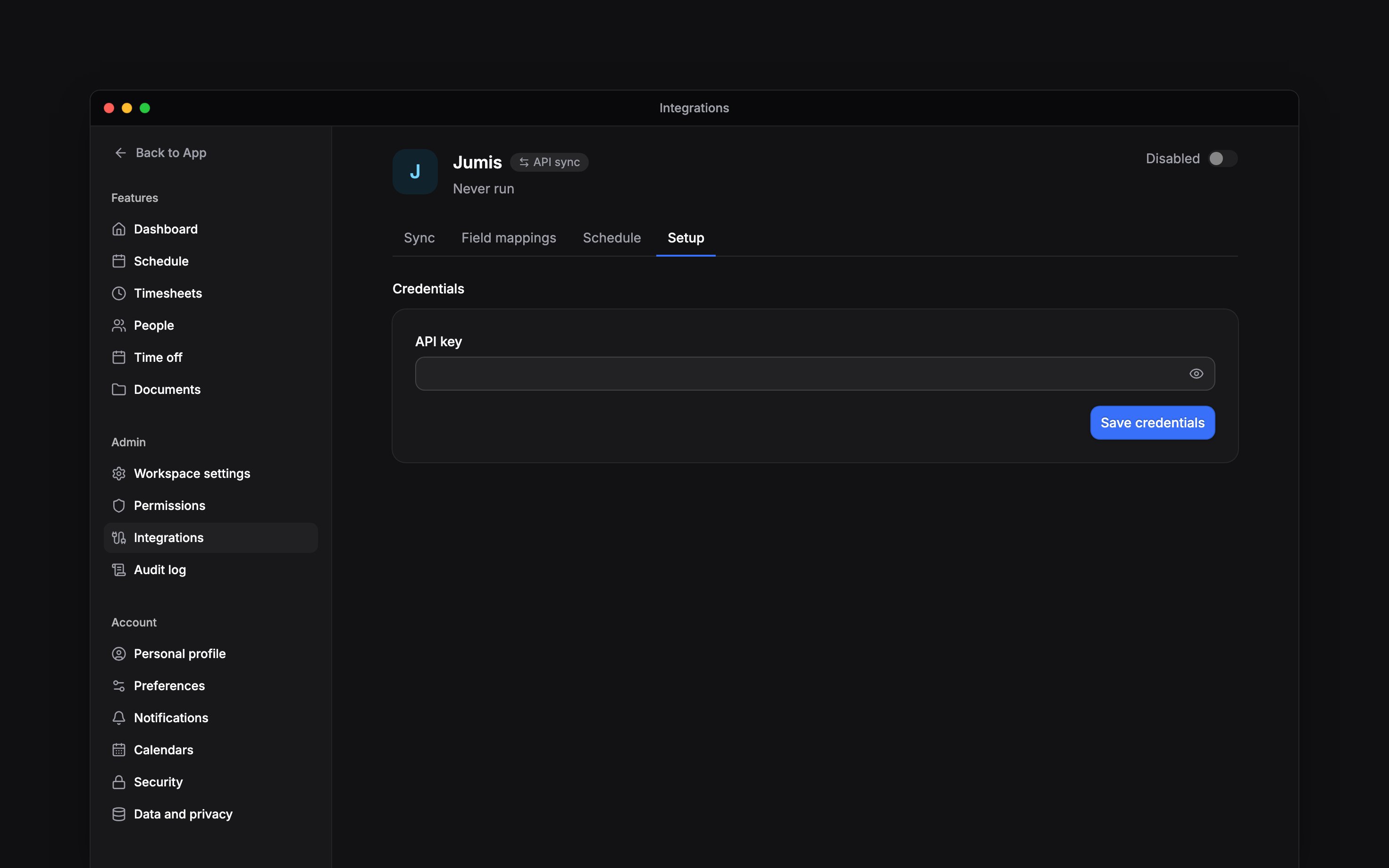This screenshot has height=868, width=1389.
Task: Click the Schedule calendar icon in sidebar
Action: pyautogui.click(x=119, y=261)
